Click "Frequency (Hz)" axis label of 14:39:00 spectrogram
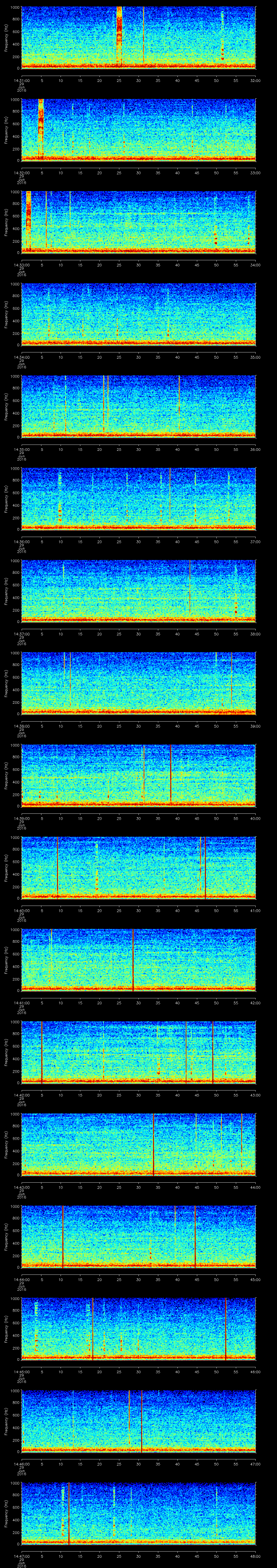This screenshot has width=277, height=1568. [x=6, y=776]
